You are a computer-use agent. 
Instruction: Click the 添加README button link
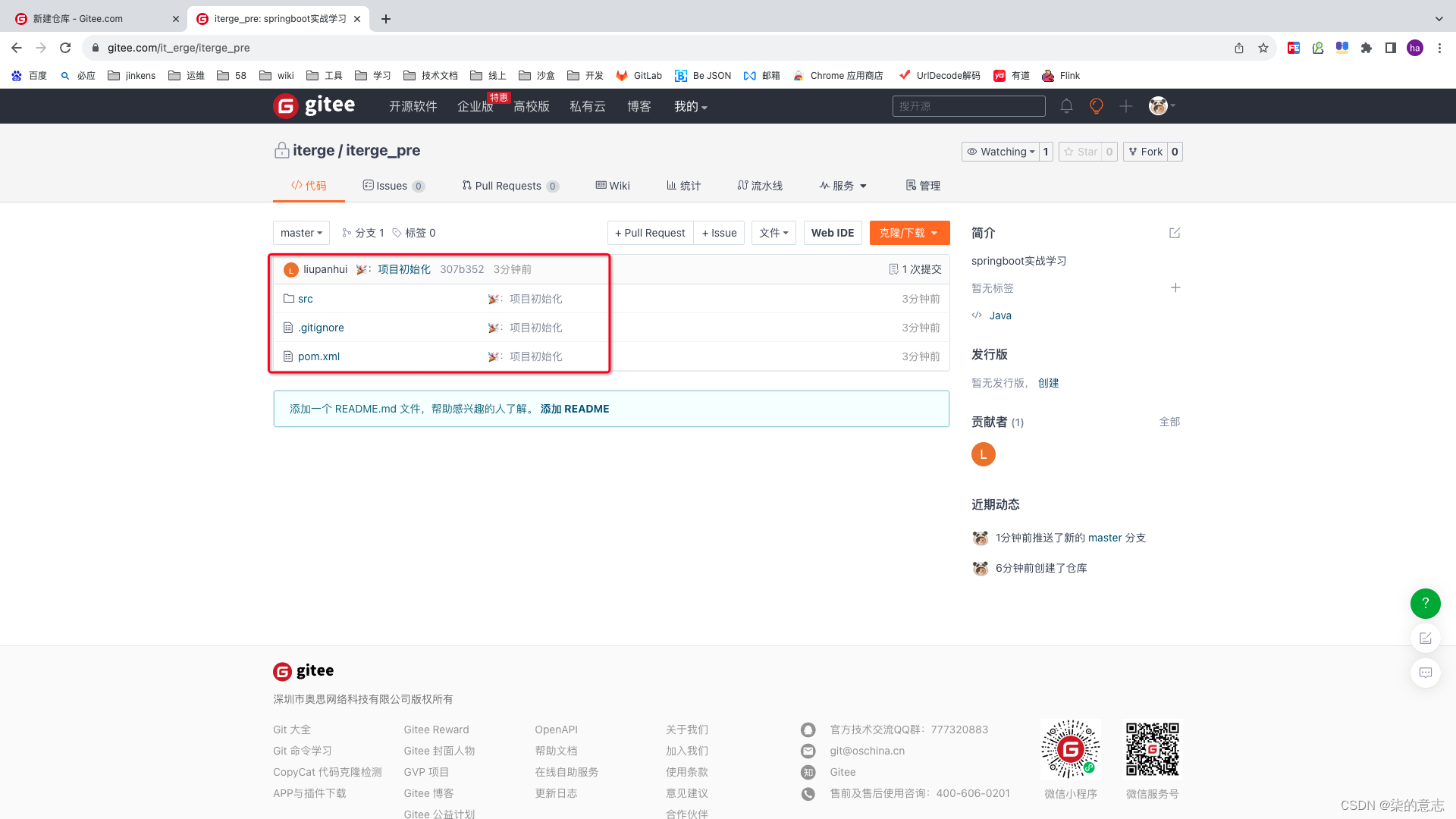(575, 408)
